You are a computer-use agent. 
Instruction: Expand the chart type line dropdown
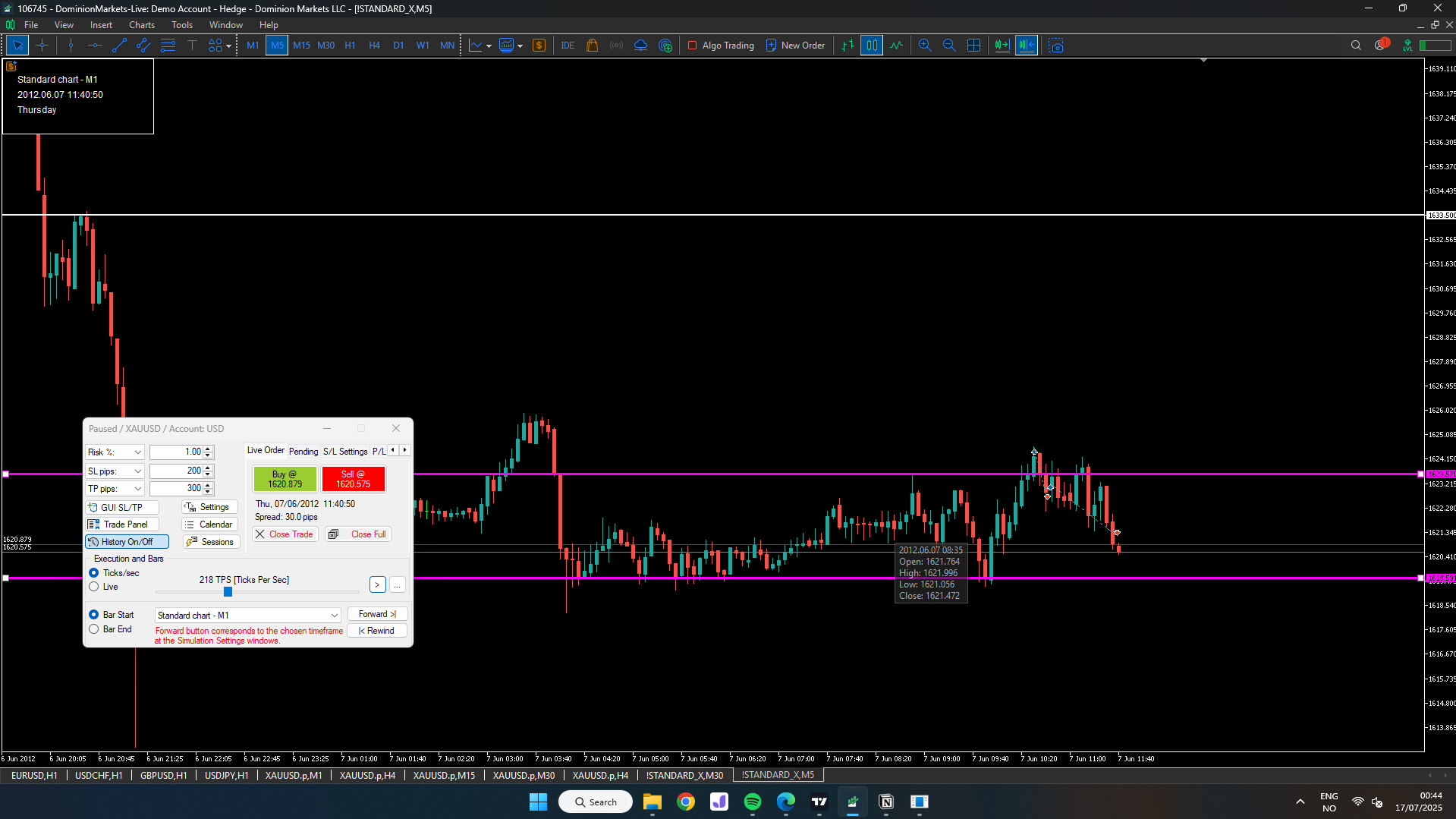[489, 46]
